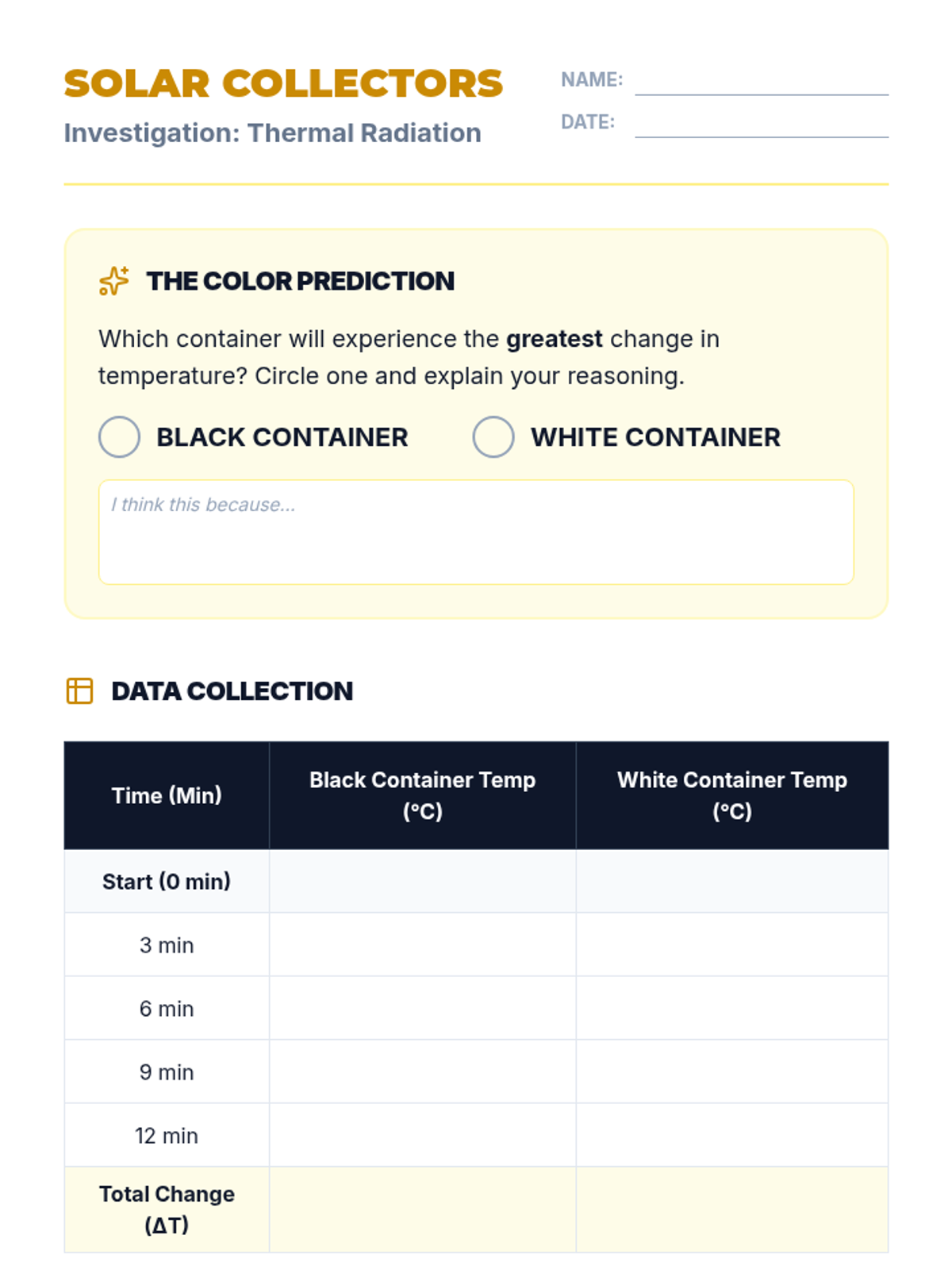Click the Solar Collectors title

click(283, 83)
